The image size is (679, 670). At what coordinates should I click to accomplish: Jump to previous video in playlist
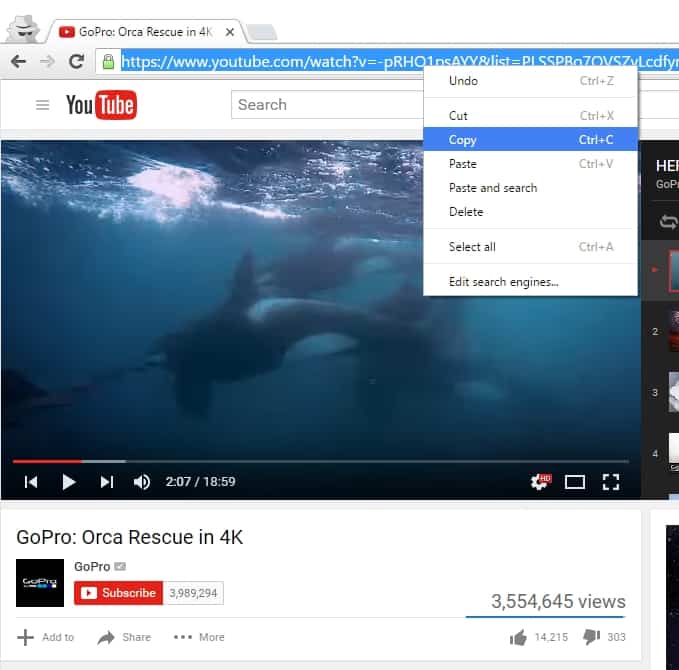pyautogui.click(x=31, y=482)
